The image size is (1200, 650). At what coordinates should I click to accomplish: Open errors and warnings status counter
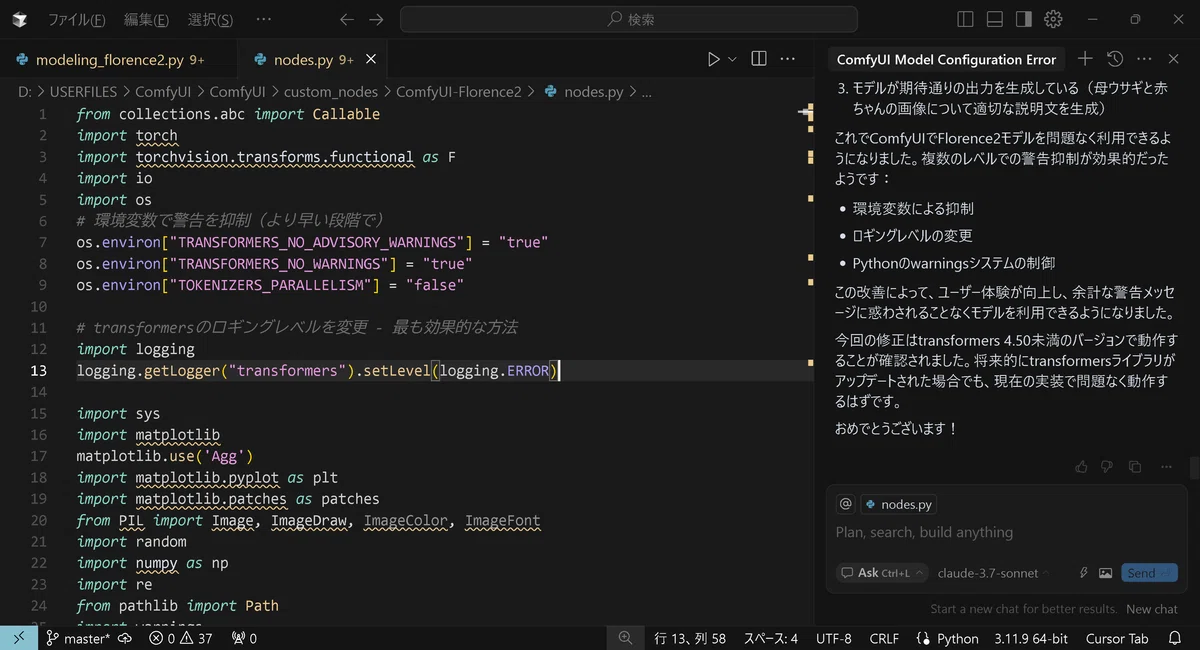[180, 638]
